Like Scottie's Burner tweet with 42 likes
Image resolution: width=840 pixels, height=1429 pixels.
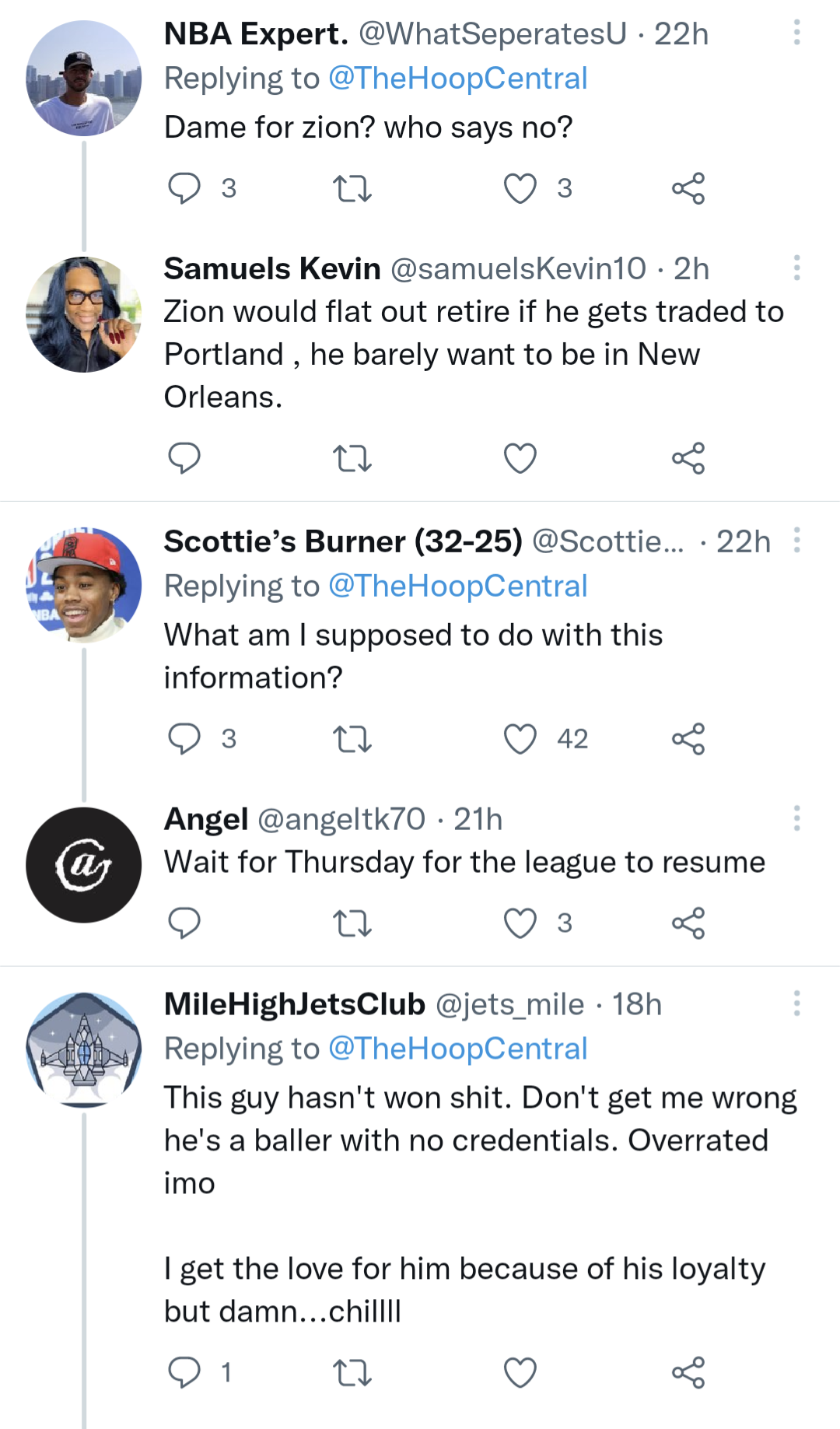[520, 739]
